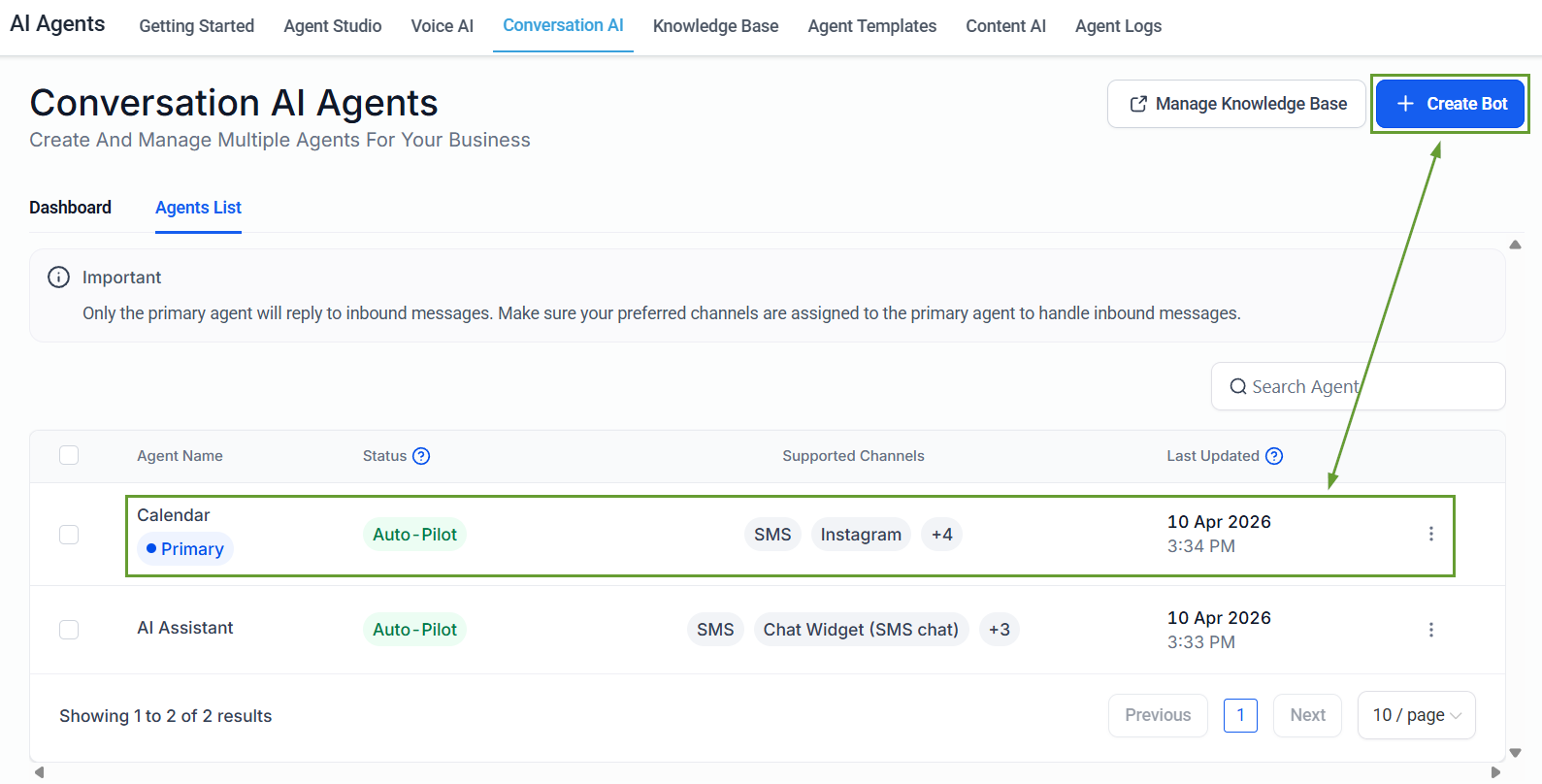Check the Calendar agent row checkbox
The height and width of the screenshot is (784, 1542).
(69, 535)
